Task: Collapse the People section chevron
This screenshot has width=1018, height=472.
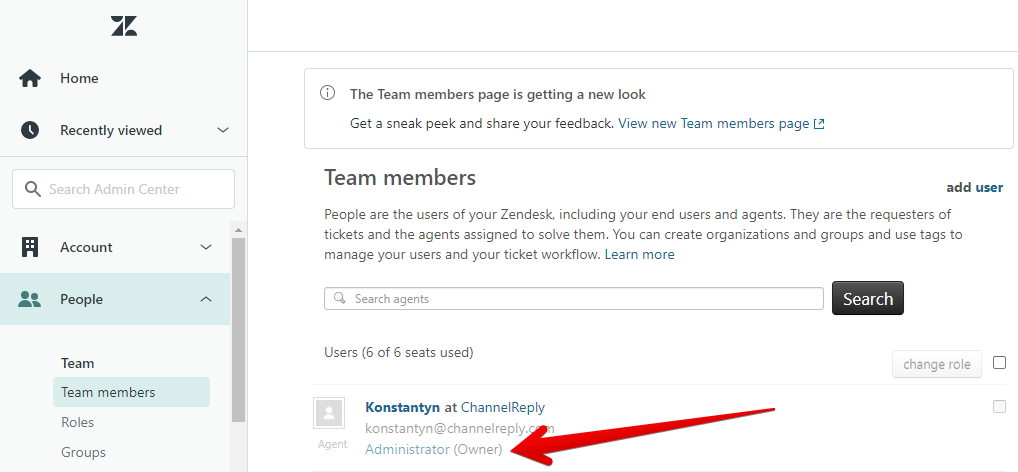Action: click(206, 299)
